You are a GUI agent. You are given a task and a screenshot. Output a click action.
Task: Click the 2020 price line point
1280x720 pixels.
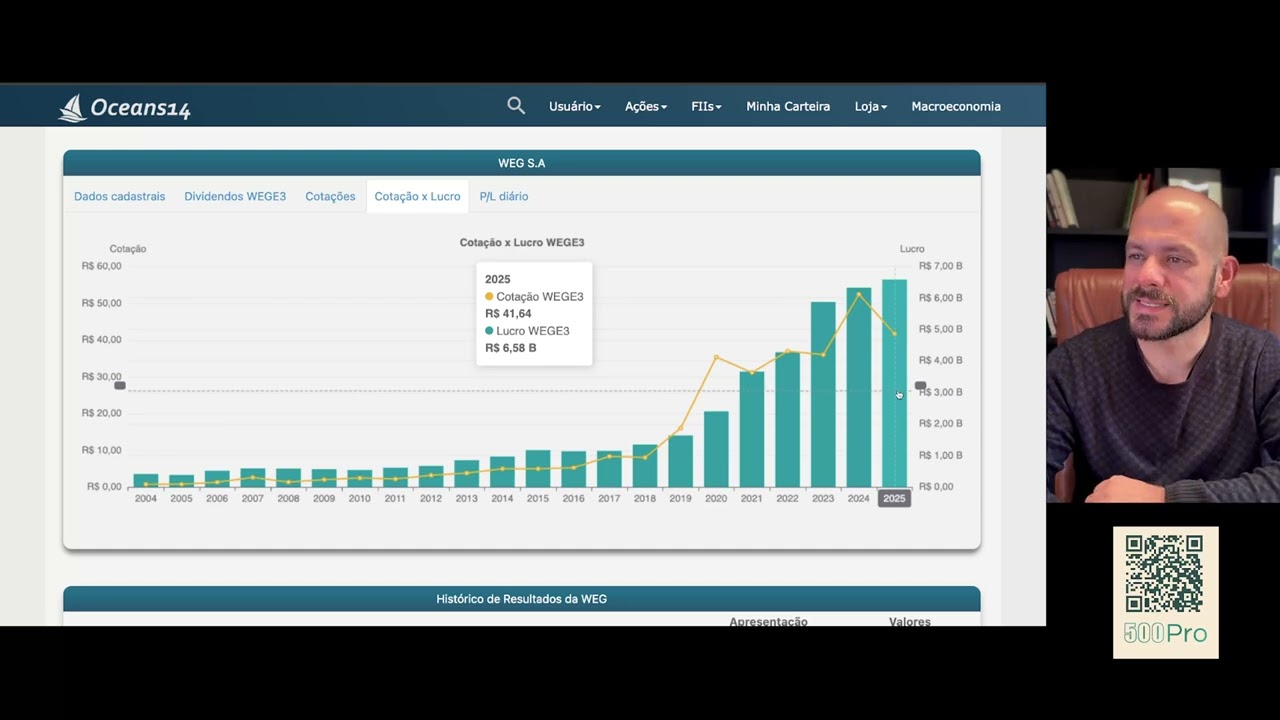coord(716,357)
